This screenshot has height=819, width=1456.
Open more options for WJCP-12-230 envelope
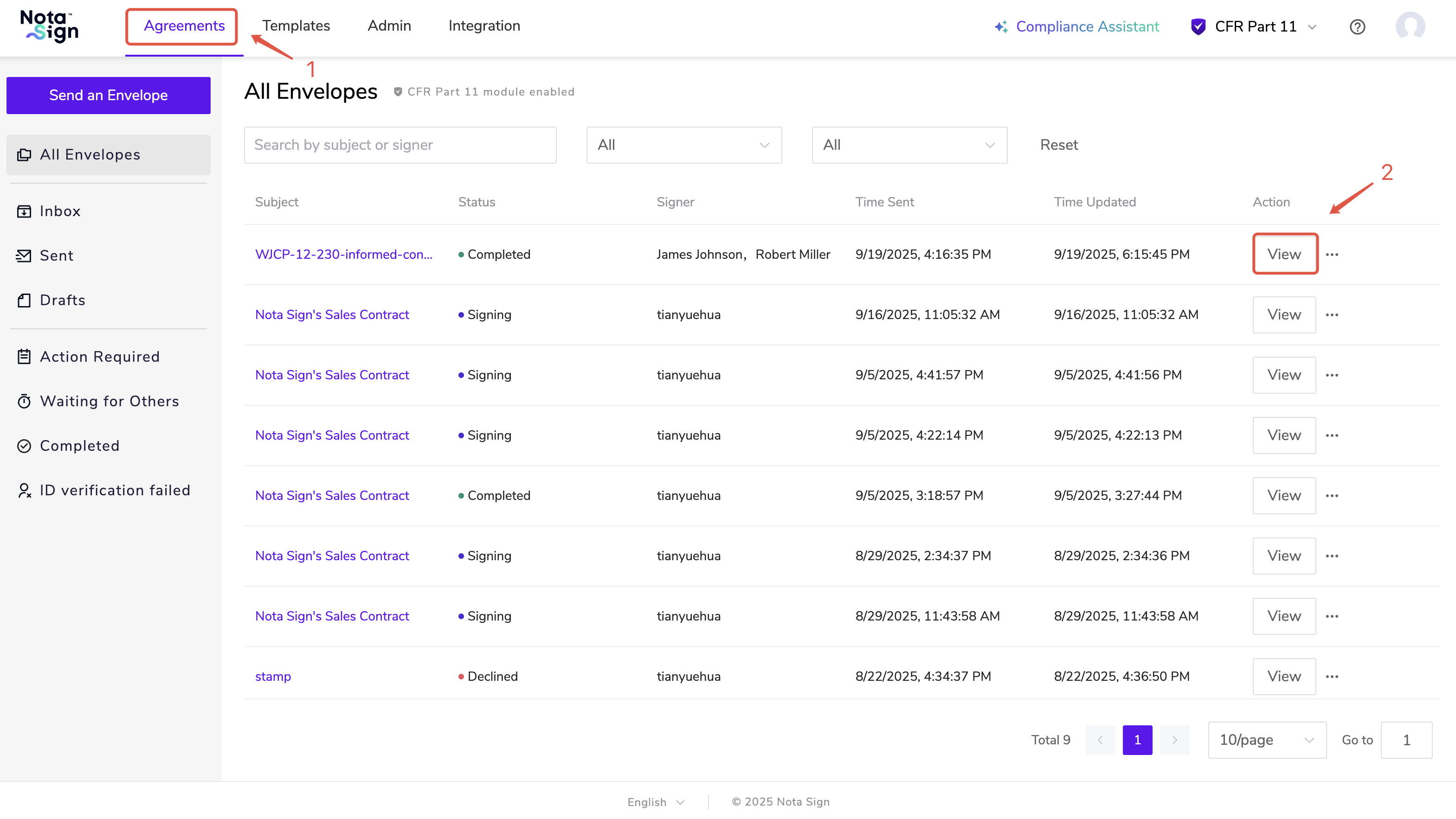1332,254
